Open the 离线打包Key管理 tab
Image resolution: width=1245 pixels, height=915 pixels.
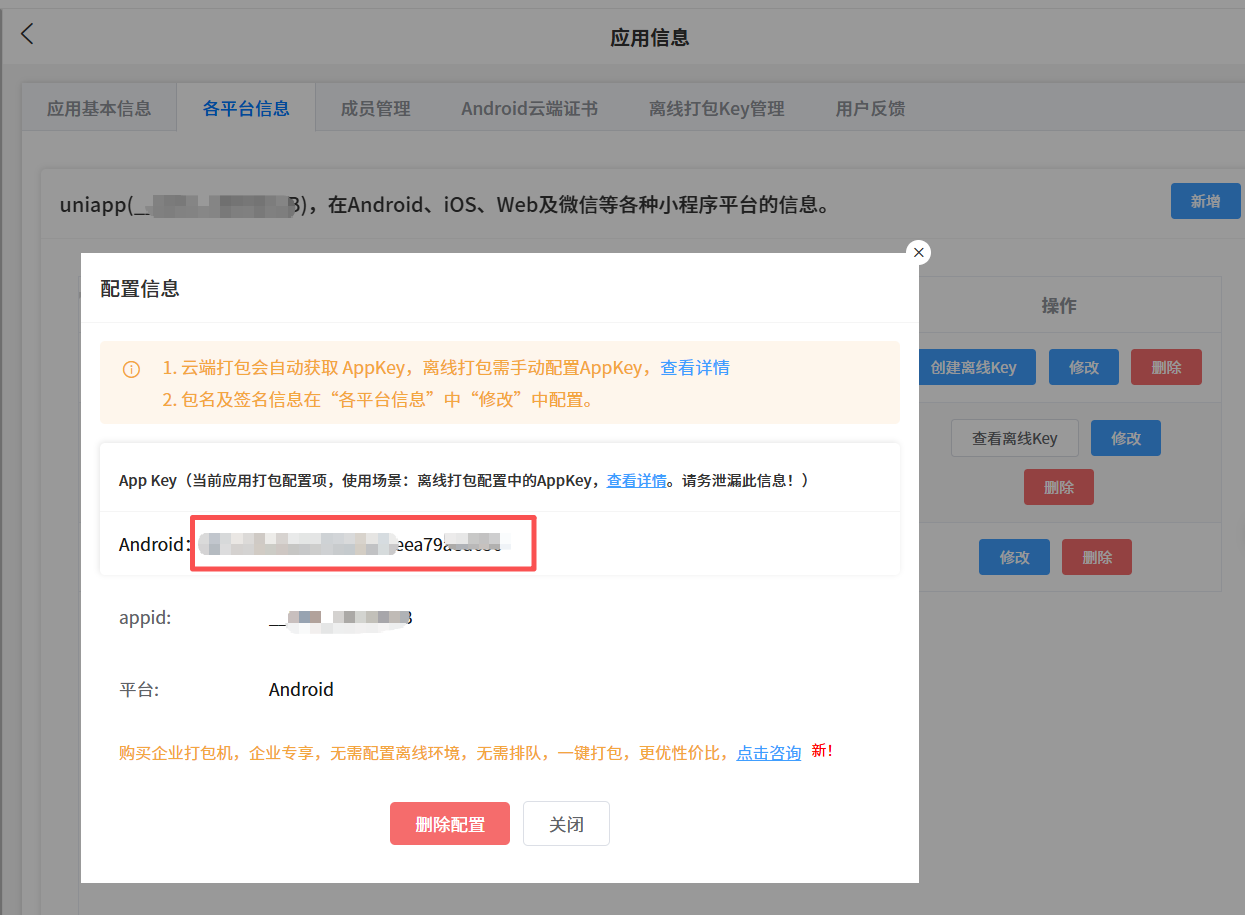click(x=716, y=108)
